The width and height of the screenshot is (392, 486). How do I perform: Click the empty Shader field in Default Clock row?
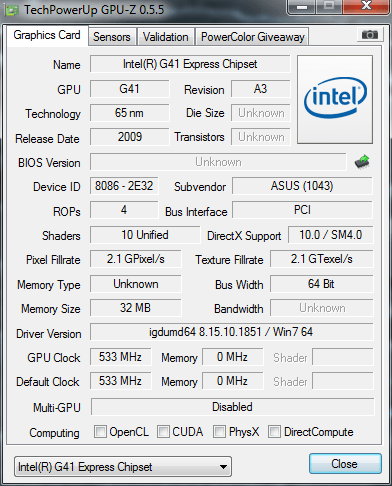pyautogui.click(x=343, y=381)
